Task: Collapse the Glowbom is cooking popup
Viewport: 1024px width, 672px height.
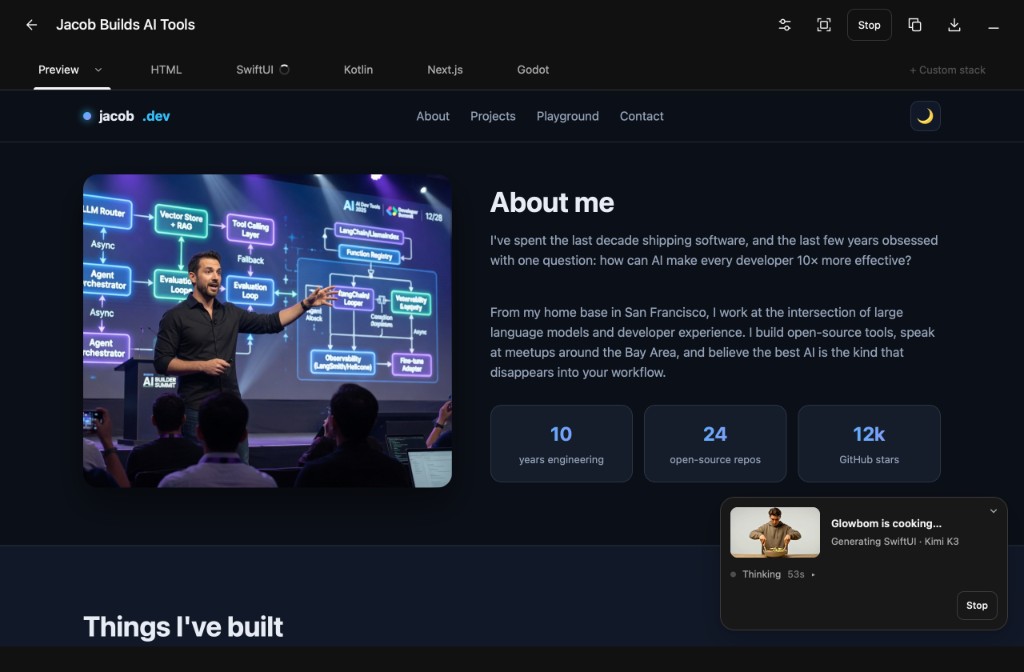Action: tap(993, 511)
